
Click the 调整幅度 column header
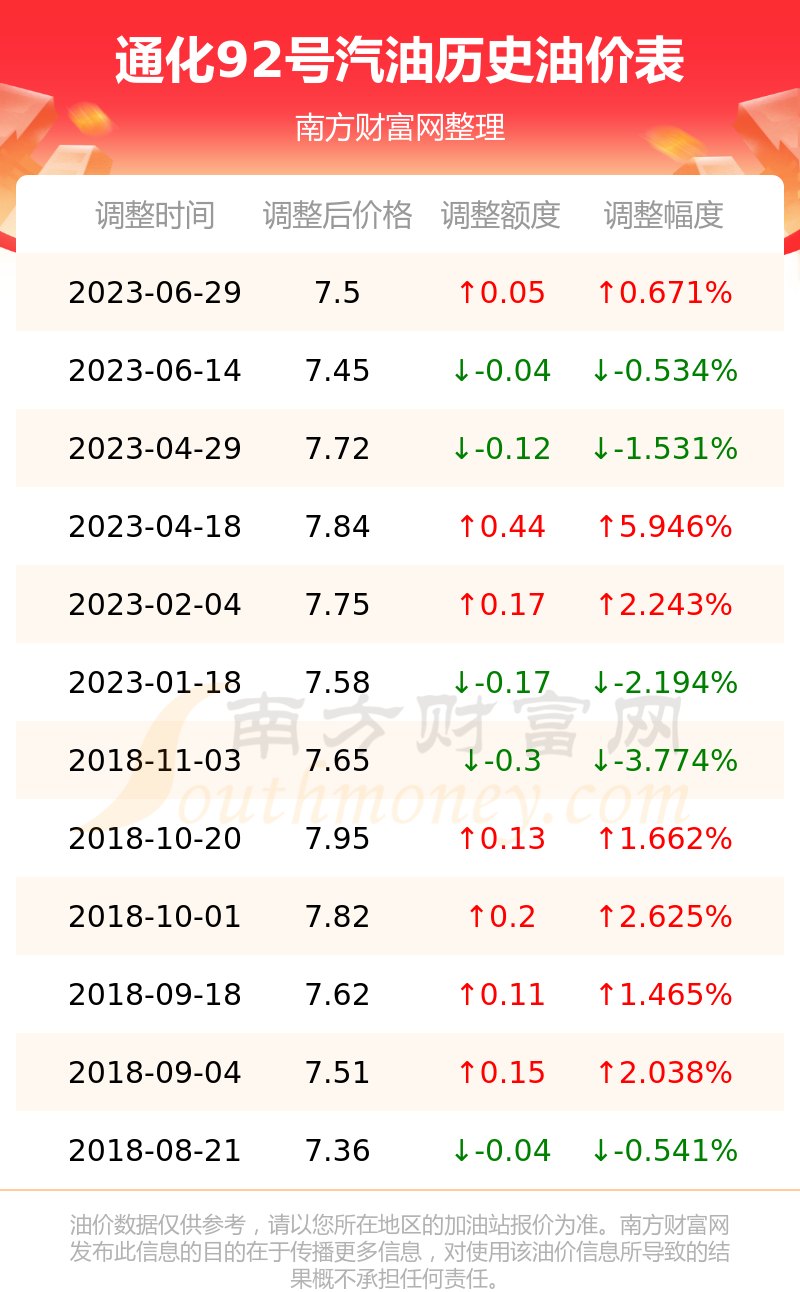click(664, 215)
